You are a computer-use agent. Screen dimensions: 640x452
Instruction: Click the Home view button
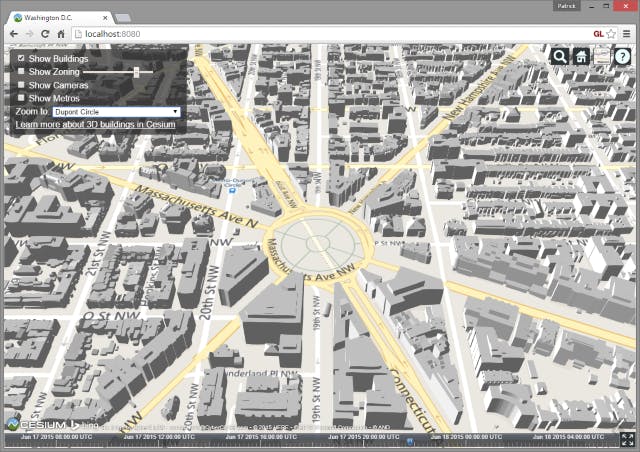click(x=580, y=56)
